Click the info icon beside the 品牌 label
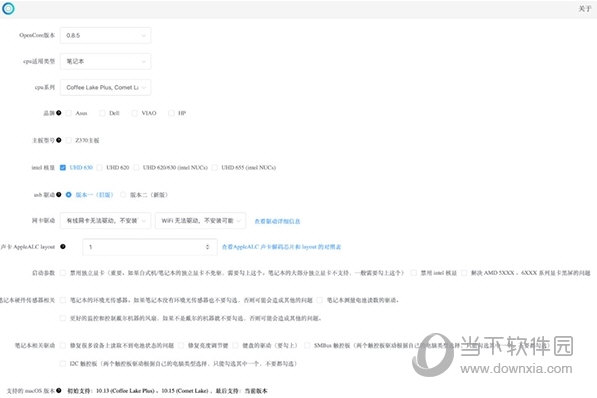Screen dimensions: 597x398 click(59, 113)
